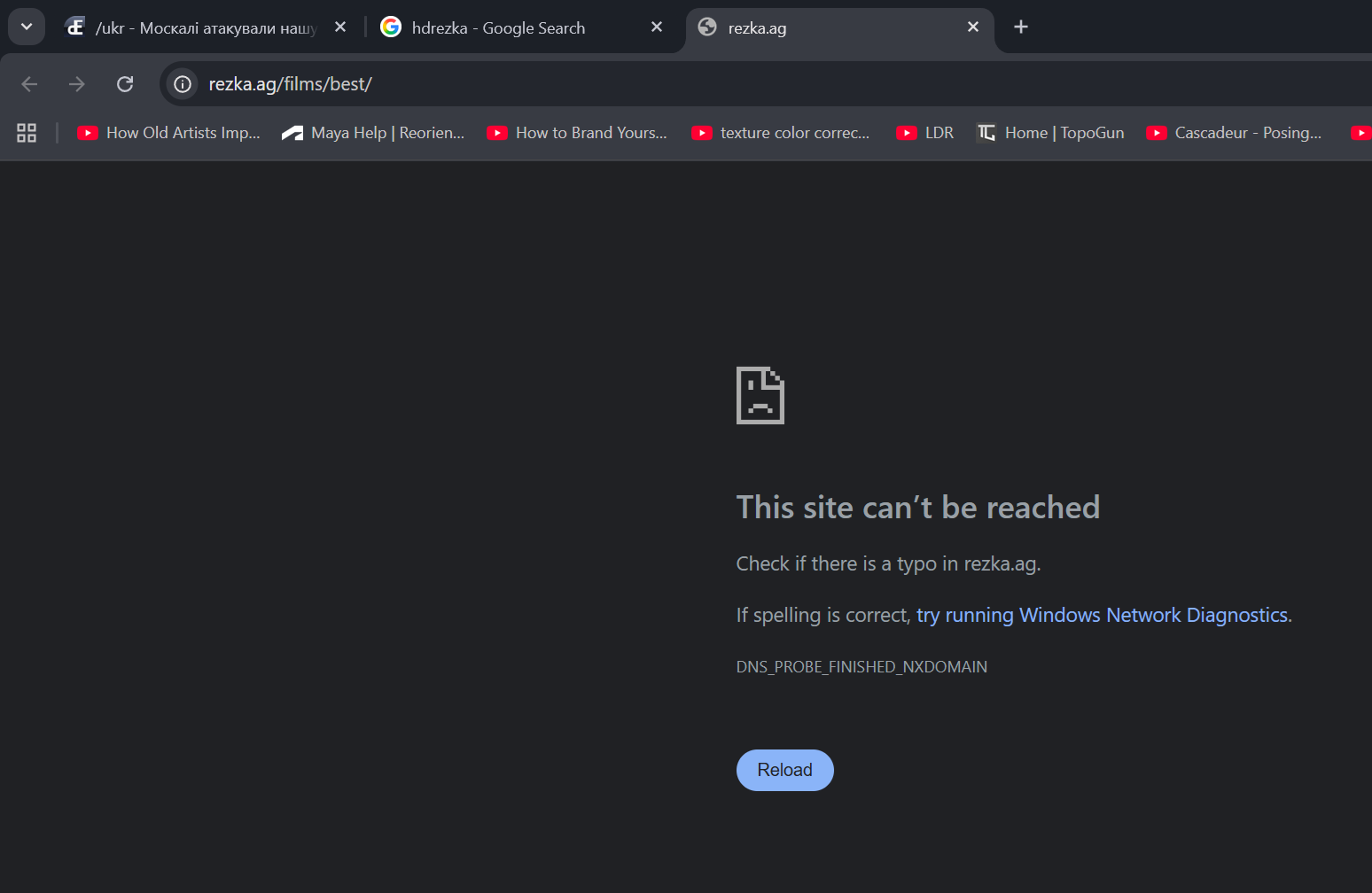Click the sad page error icon
This screenshot has width=1372, height=893.
(x=760, y=395)
